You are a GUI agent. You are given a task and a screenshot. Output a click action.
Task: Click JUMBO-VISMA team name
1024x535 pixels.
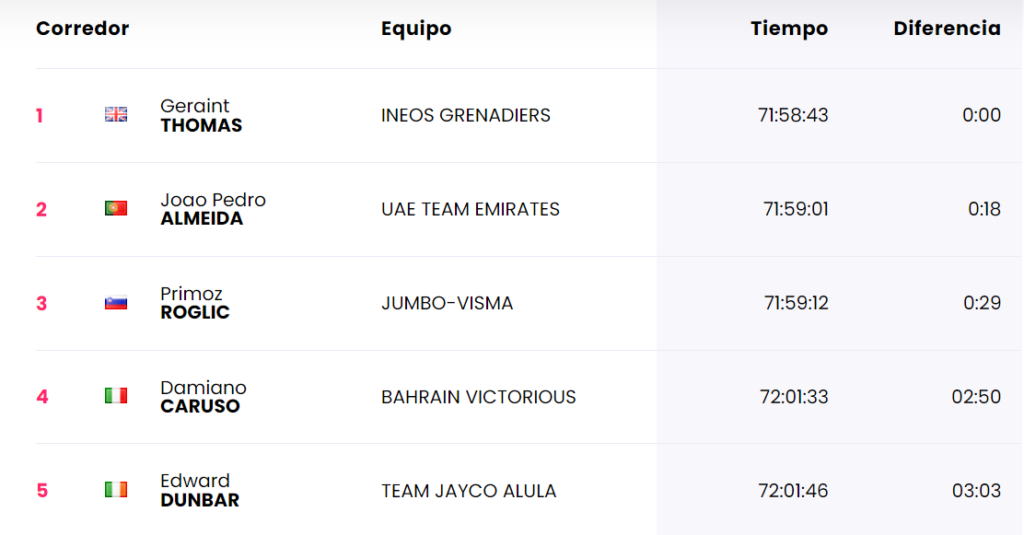[447, 303]
